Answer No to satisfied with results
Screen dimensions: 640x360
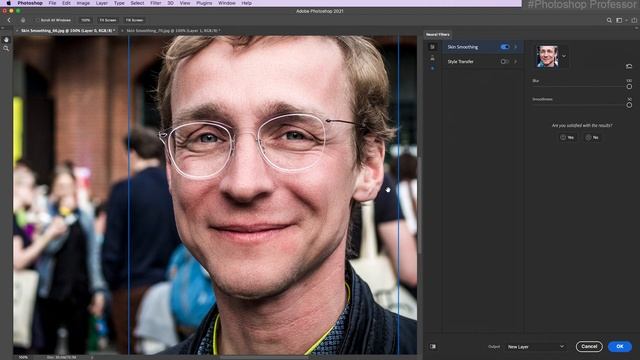[592, 138]
